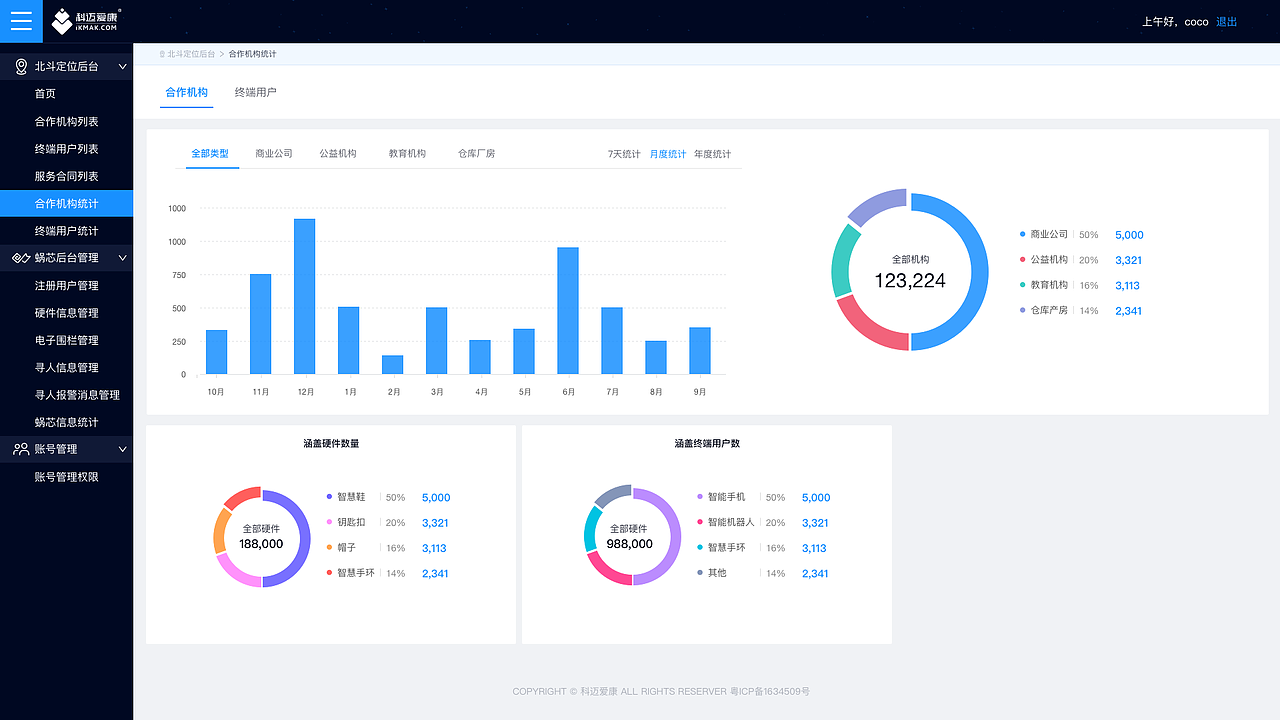Click the 188,000 全部硬件 donut center
This screenshot has width=1280, height=720.
click(261, 537)
